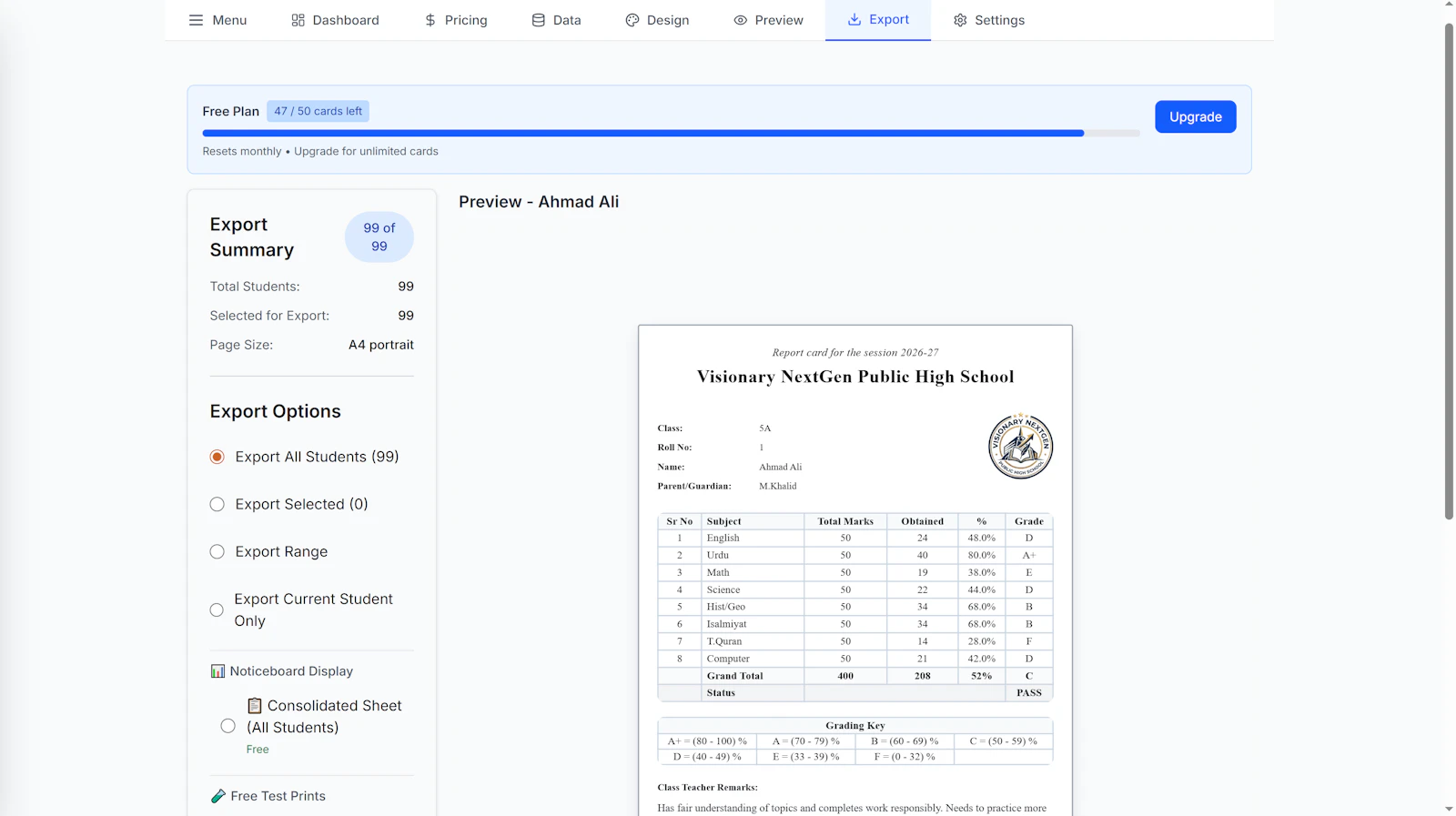Open the Settings tab label
The image size is (1456, 816).
pyautogui.click(x=999, y=20)
